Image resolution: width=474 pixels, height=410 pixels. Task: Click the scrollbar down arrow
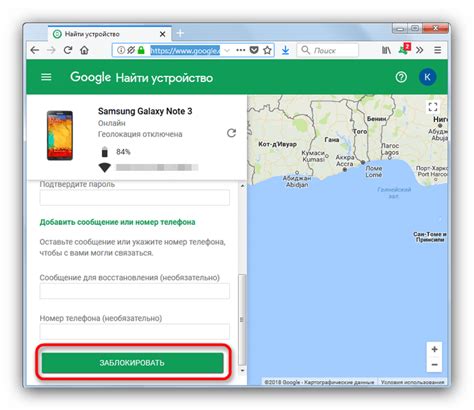[242, 370]
